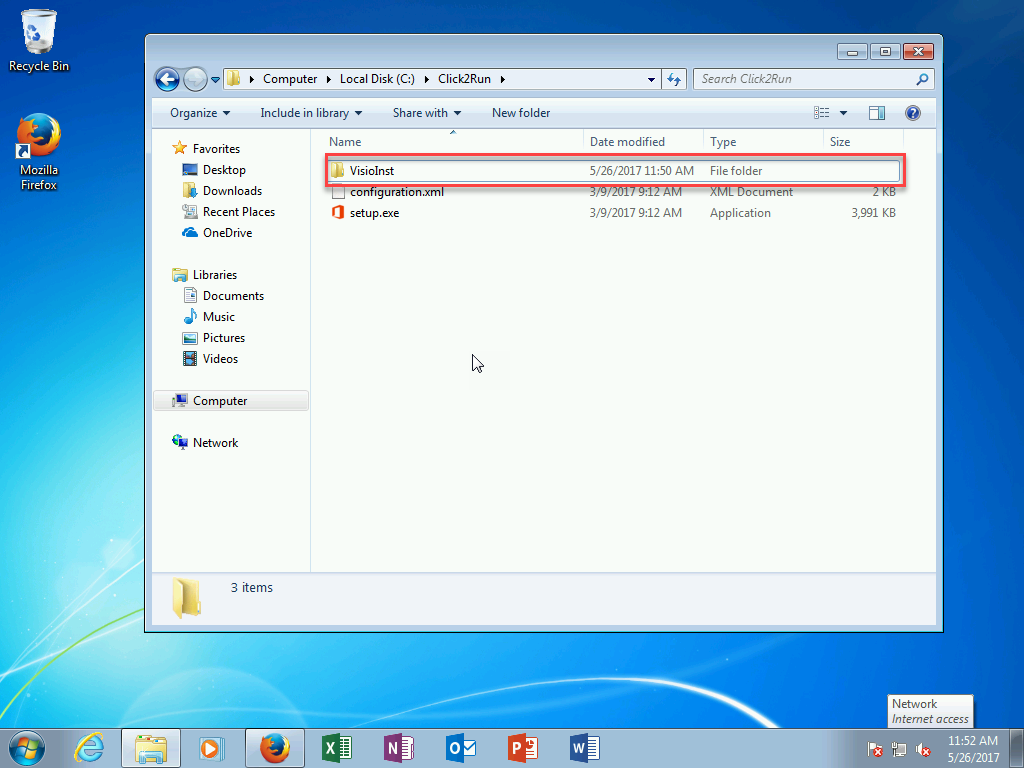Image resolution: width=1024 pixels, height=768 pixels.
Task: Open Downloads under Favorites
Action: tap(232, 191)
